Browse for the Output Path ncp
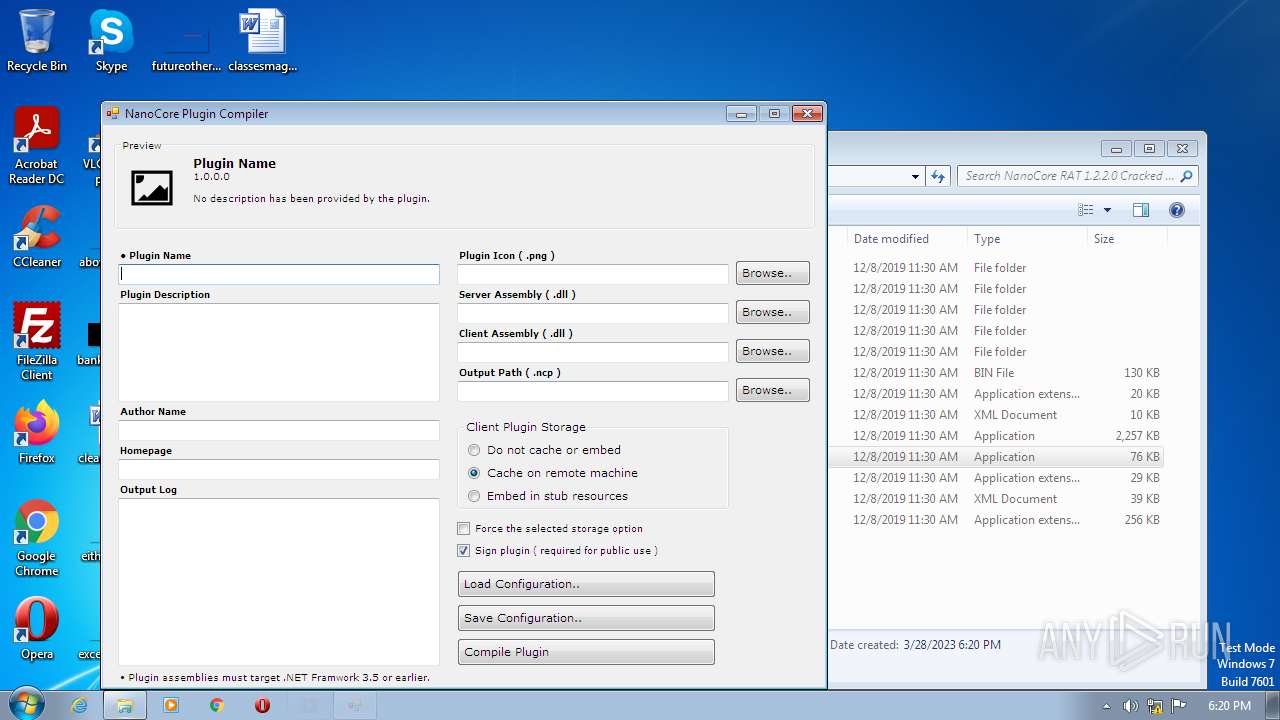Screen dimensions: 1280x720 coord(773,390)
